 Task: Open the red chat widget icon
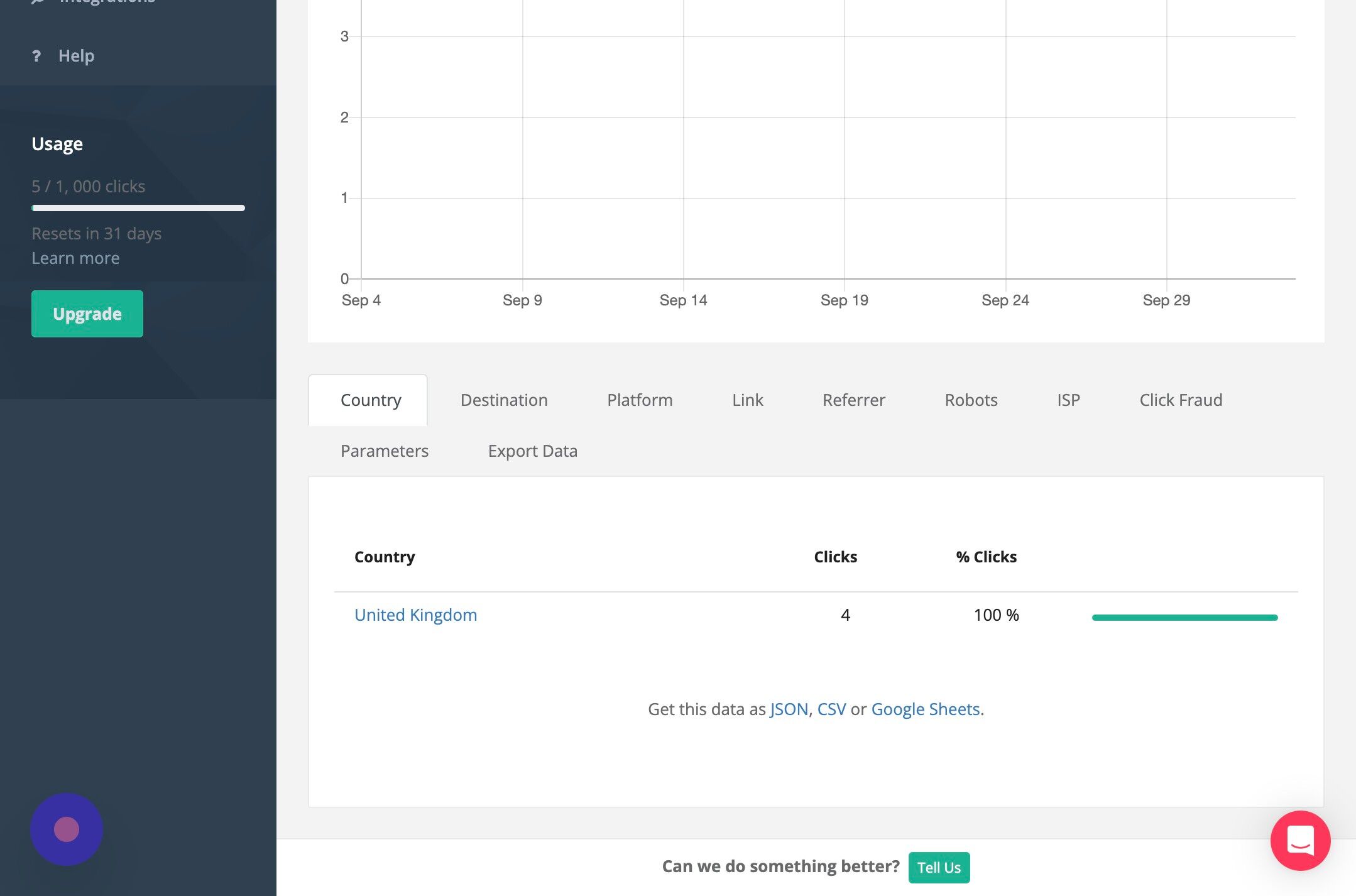tap(1300, 840)
